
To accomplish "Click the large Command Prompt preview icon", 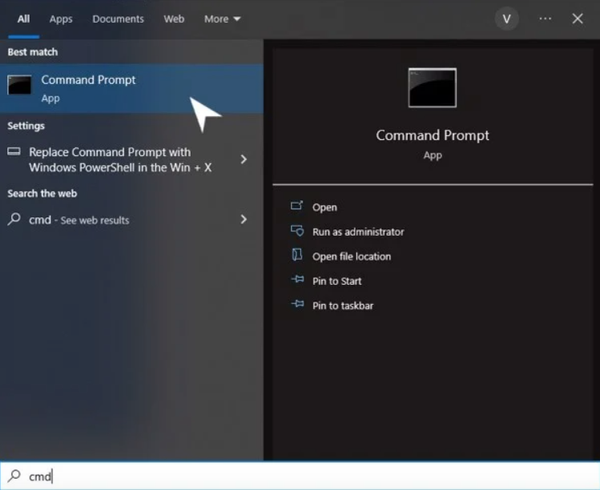I will tap(432, 88).
